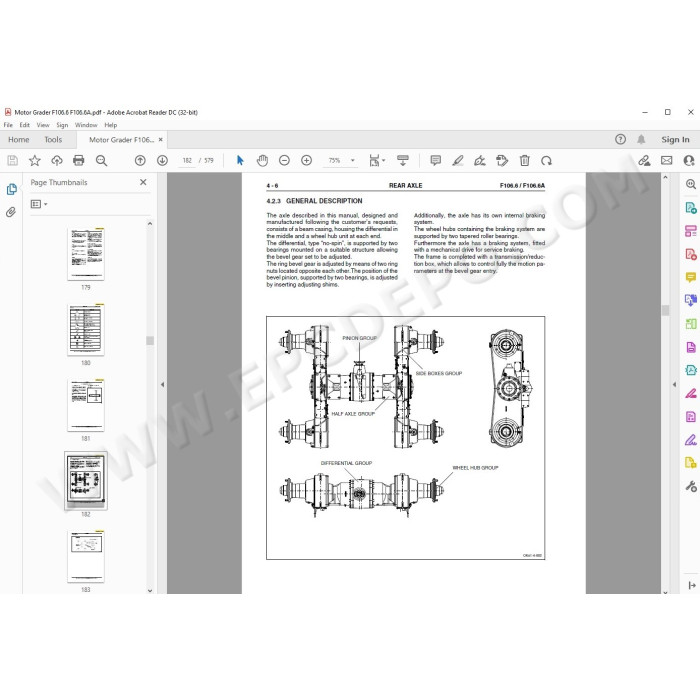Open the Window menu
Image resolution: width=700 pixels, height=700 pixels.
pyautogui.click(x=86, y=125)
